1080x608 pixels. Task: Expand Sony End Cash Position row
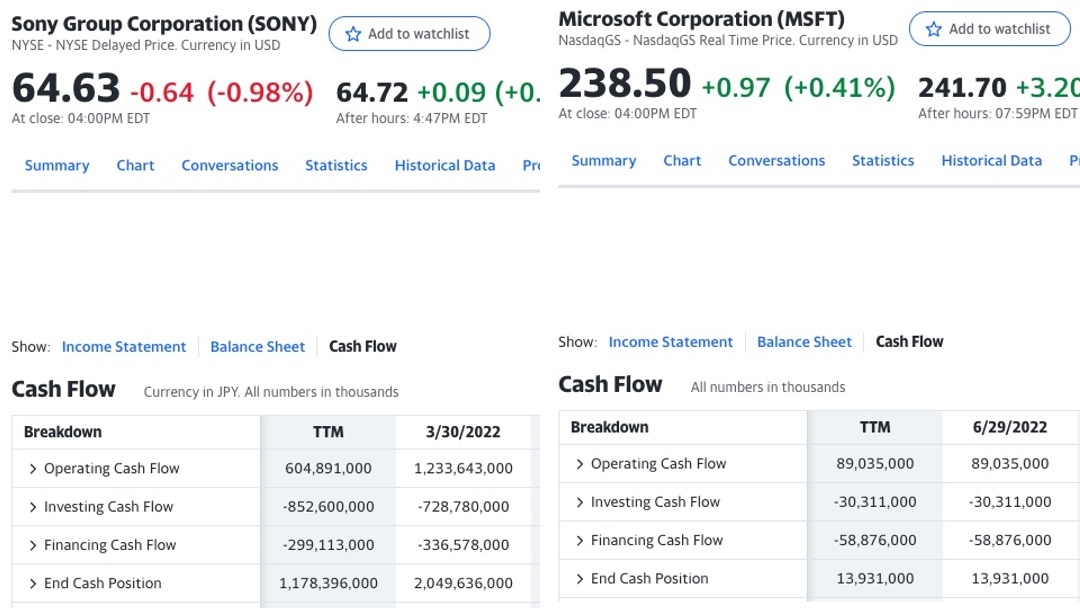pos(33,583)
